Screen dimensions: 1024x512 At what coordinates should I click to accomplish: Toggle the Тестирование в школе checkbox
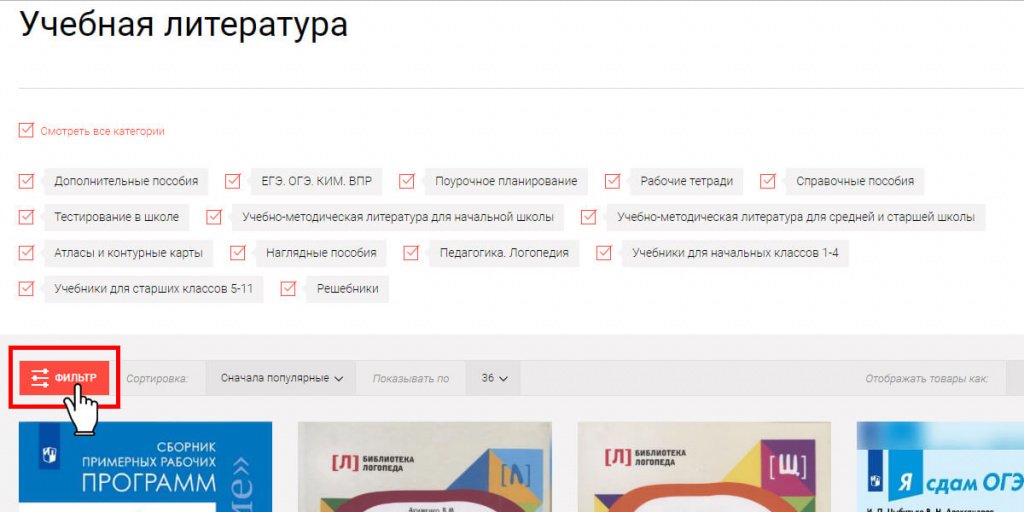pyautogui.click(x=26, y=217)
